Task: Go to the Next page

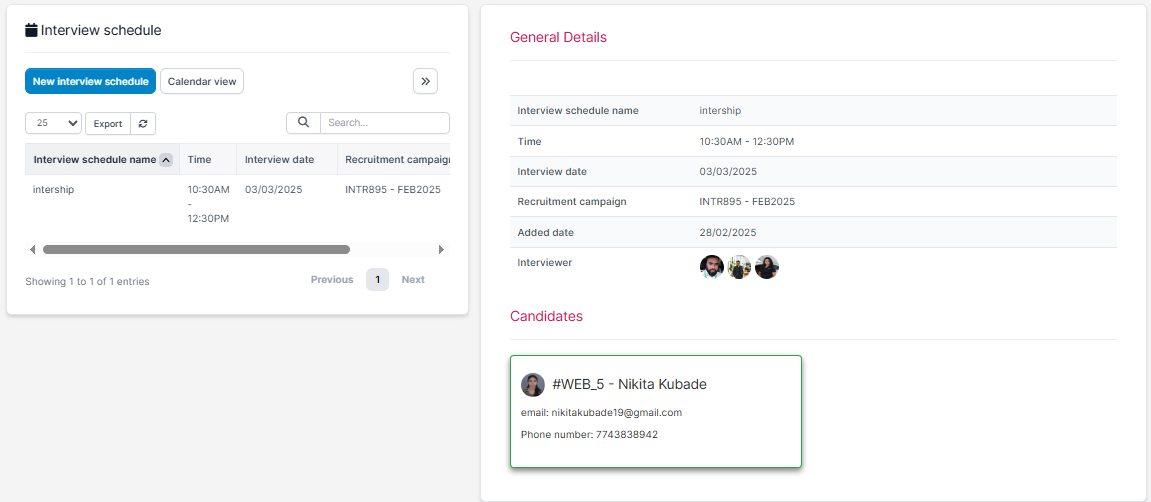Action: [413, 280]
